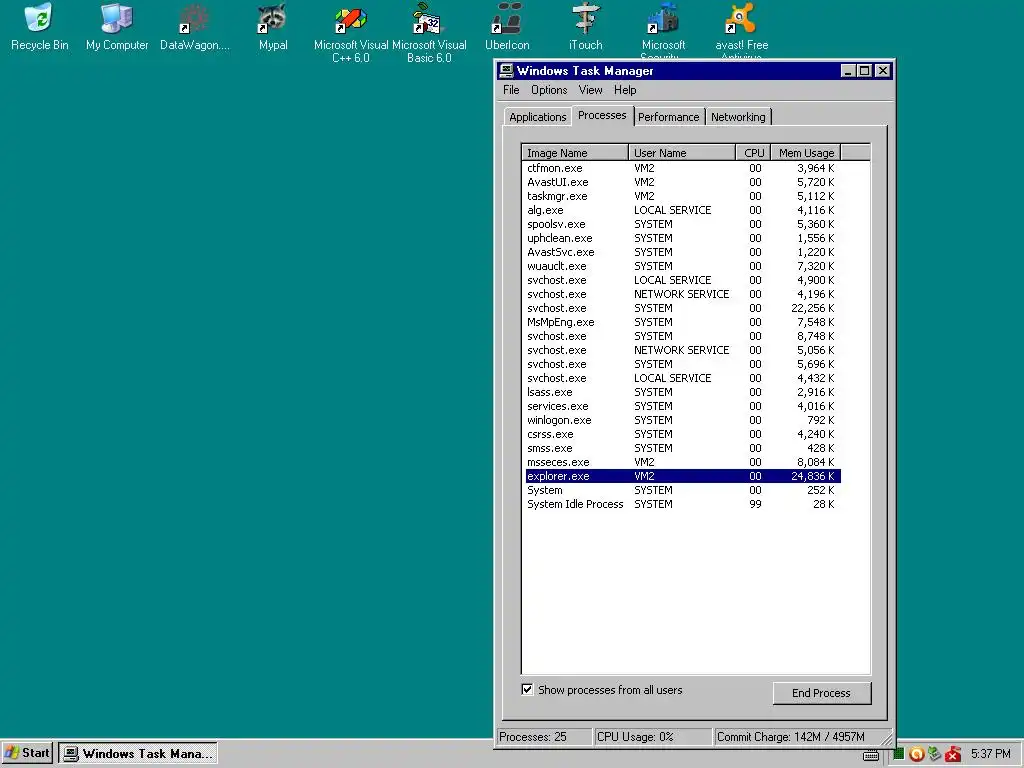The image size is (1024, 768).
Task: Open the Options menu
Action: pos(549,90)
